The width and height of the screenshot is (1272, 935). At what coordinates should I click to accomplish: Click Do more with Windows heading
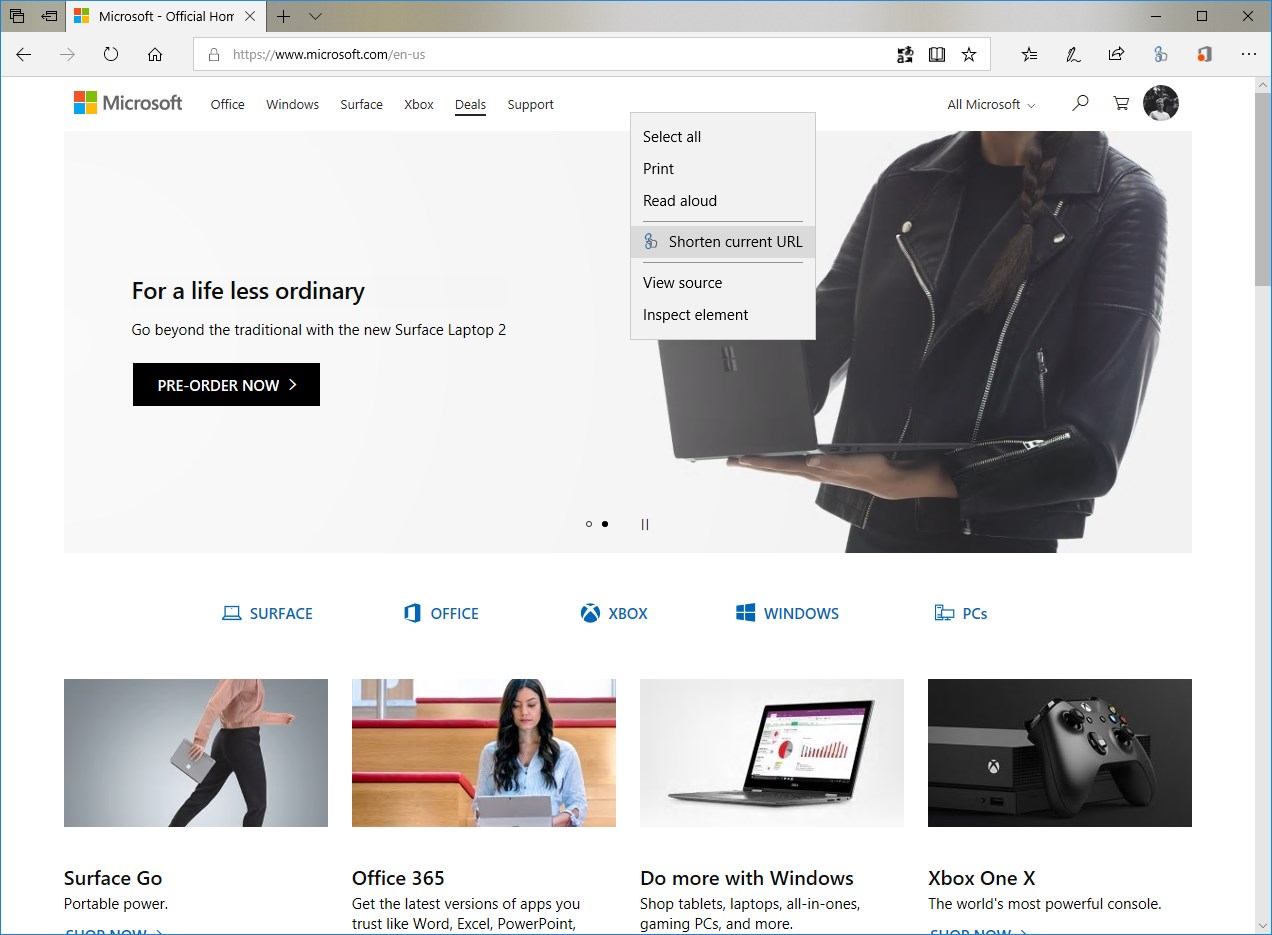tap(747, 878)
